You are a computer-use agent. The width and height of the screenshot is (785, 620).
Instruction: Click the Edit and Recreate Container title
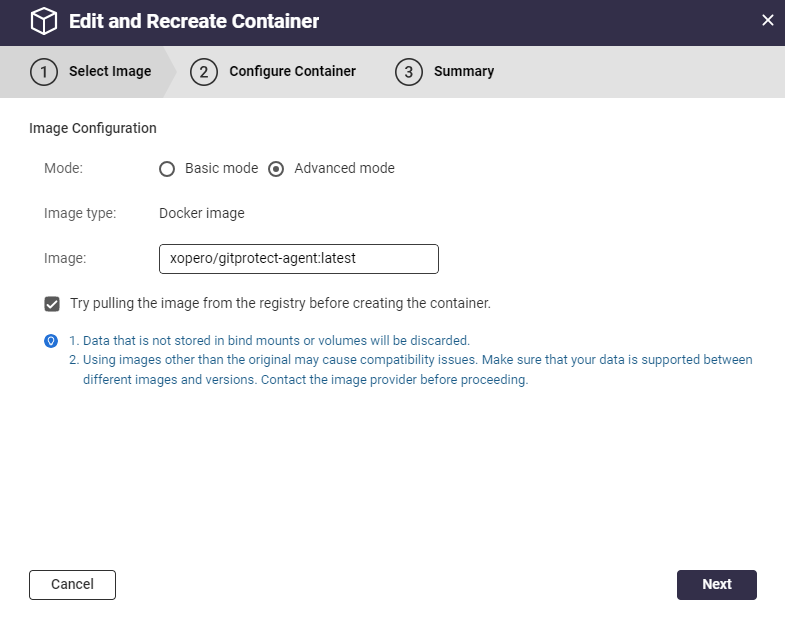coord(194,21)
